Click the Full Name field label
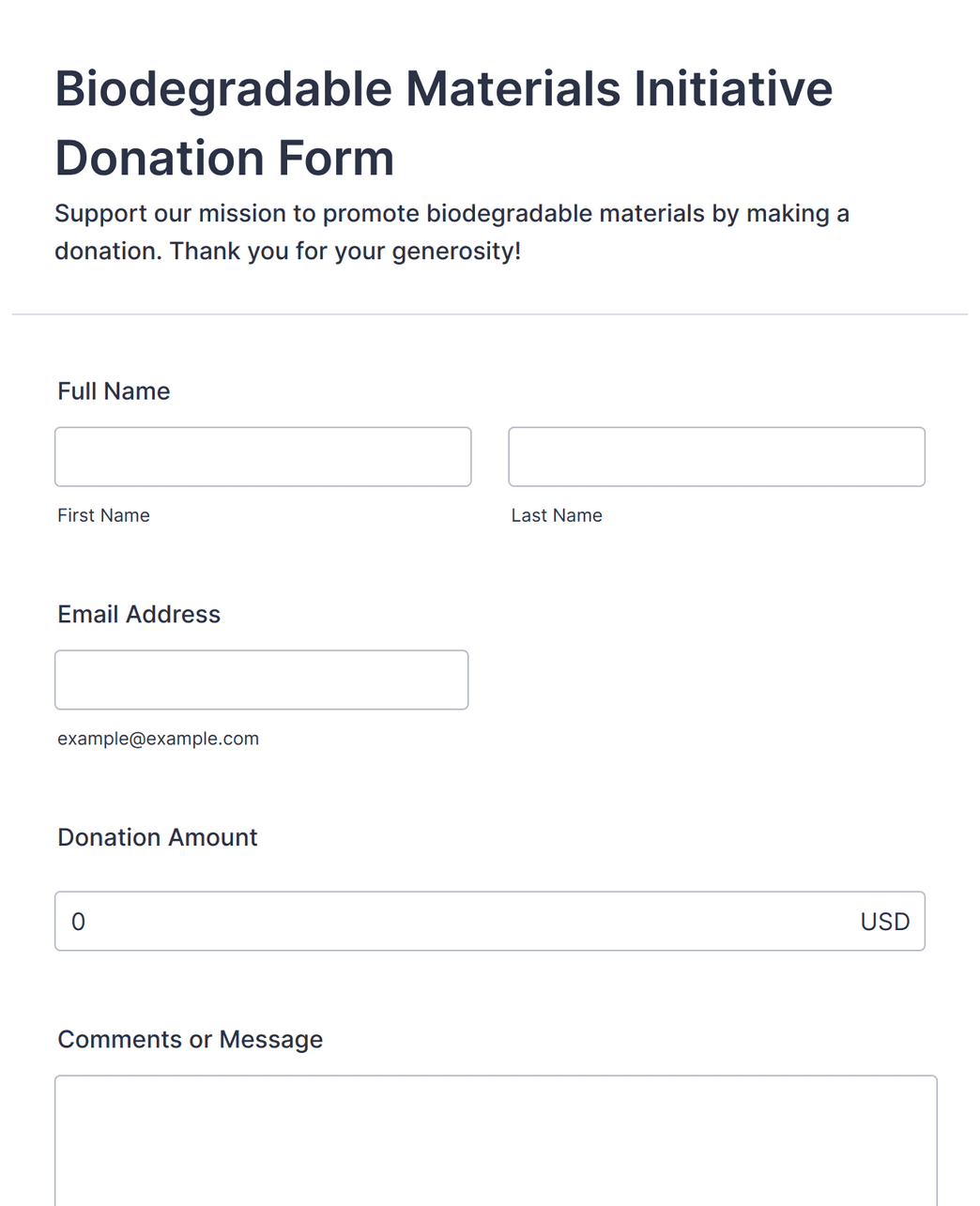Image resolution: width=980 pixels, height=1206 pixels. coord(114,391)
